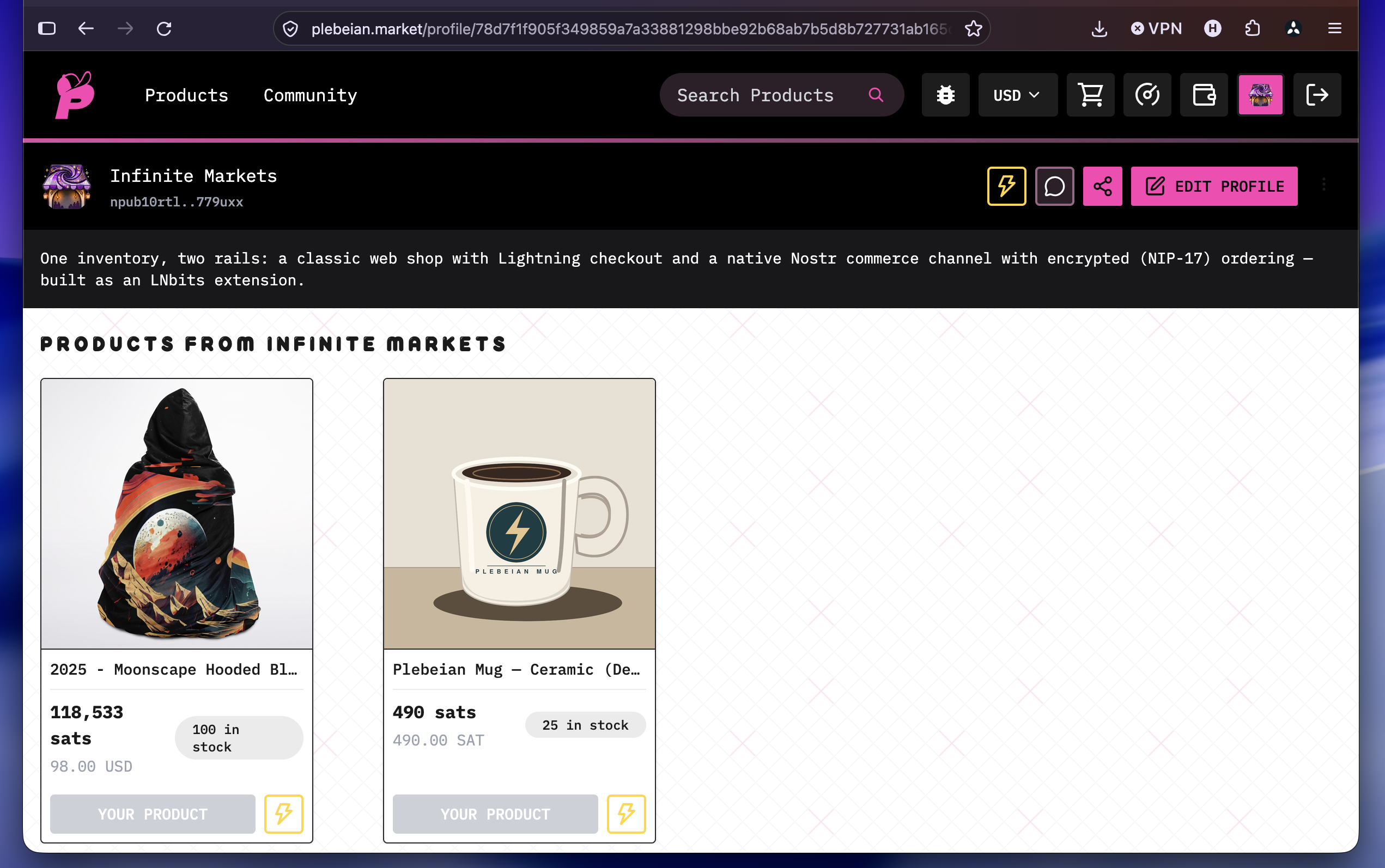Open the Plebeian Mug product image
The width and height of the screenshot is (1385, 868).
click(519, 514)
